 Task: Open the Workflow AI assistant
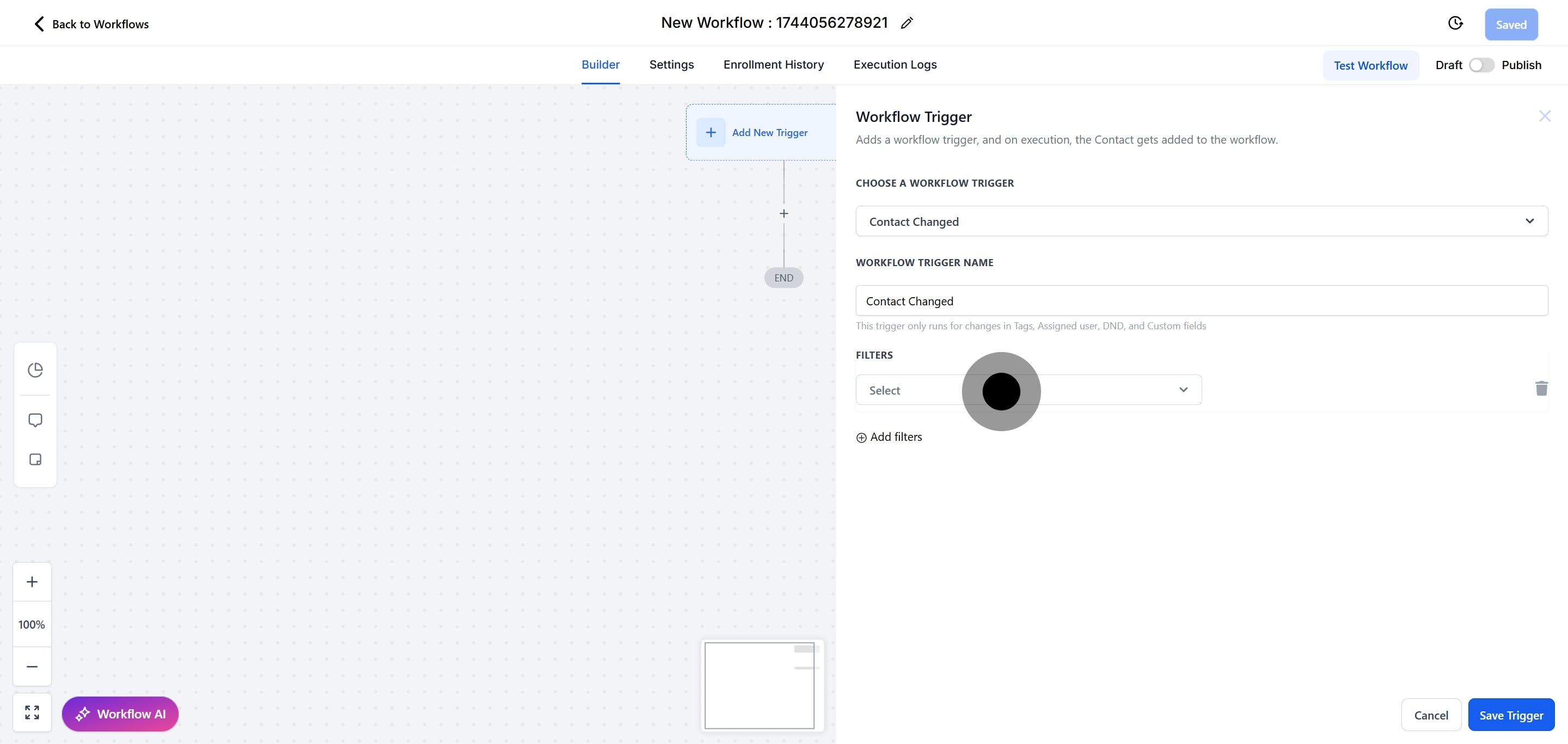[120, 714]
